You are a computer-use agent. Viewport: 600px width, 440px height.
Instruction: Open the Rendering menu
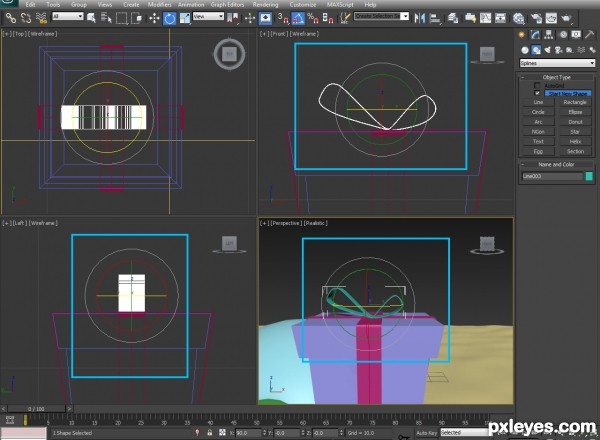click(x=266, y=5)
